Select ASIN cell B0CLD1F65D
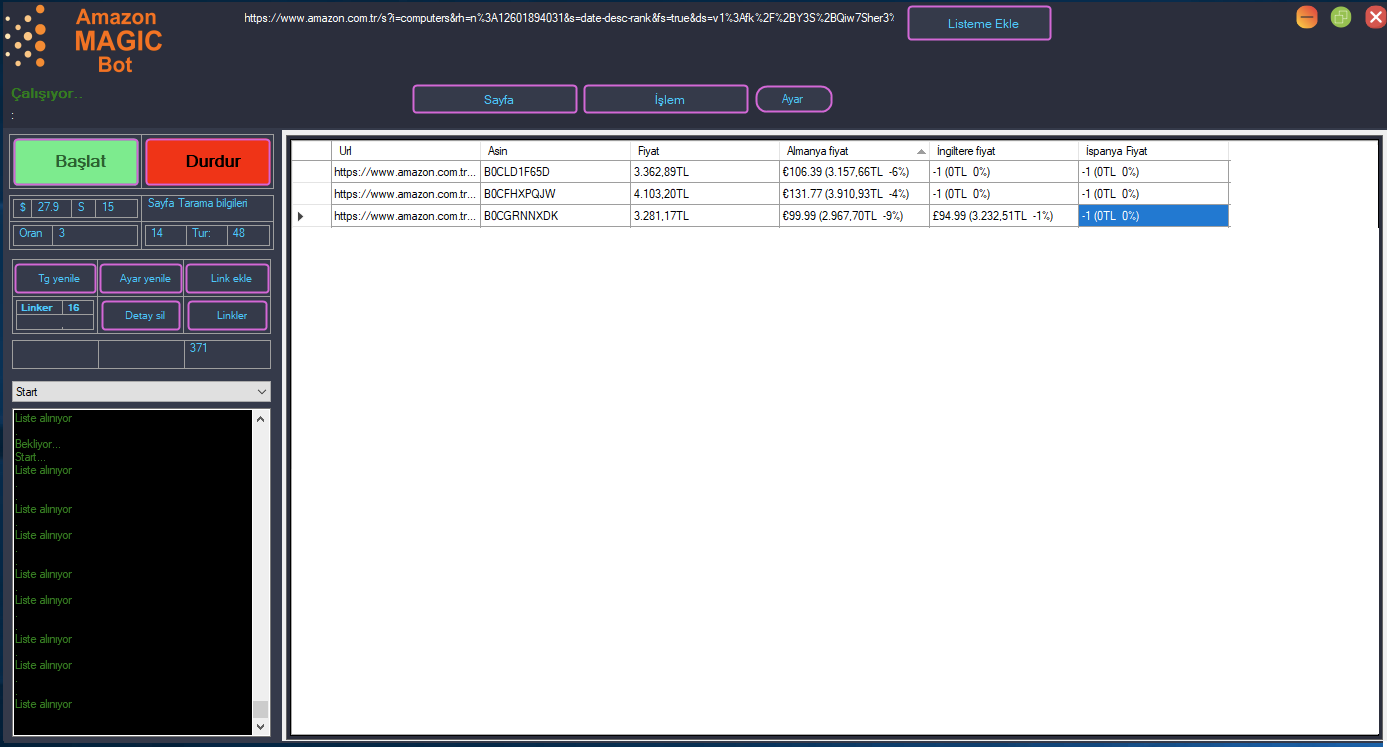 tap(555, 171)
